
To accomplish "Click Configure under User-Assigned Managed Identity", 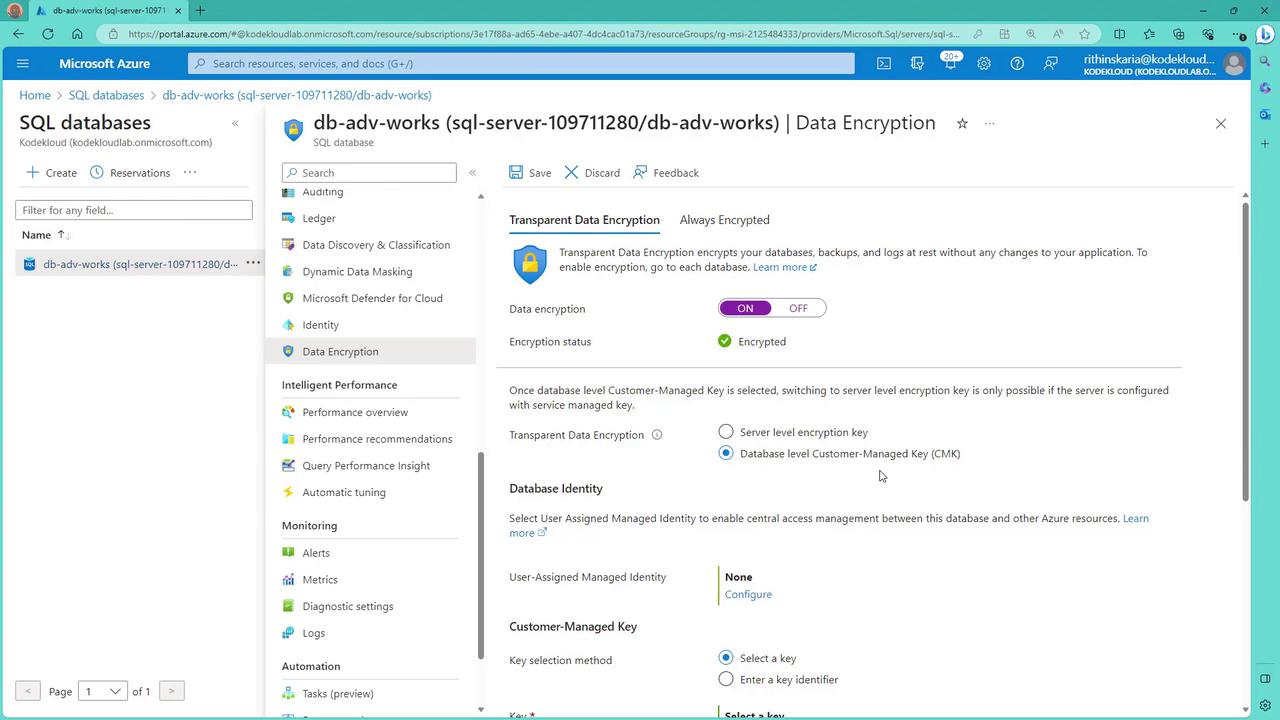I will pos(748,594).
